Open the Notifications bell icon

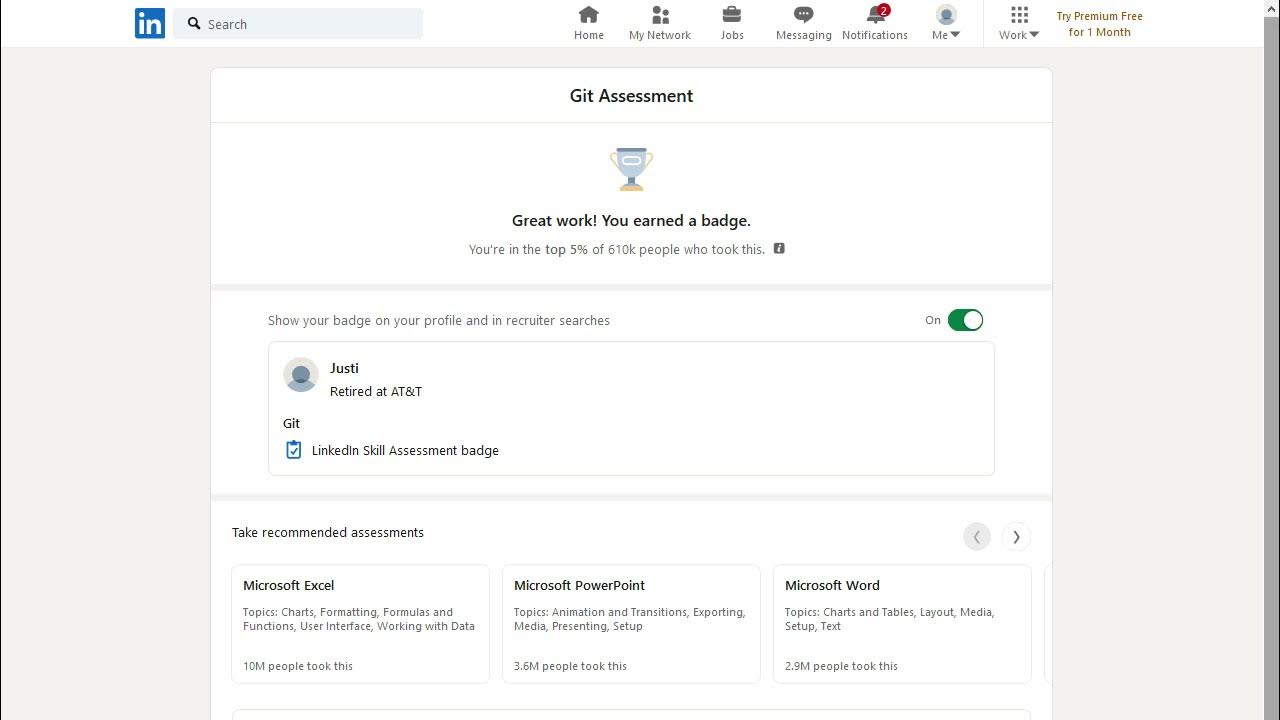click(876, 14)
